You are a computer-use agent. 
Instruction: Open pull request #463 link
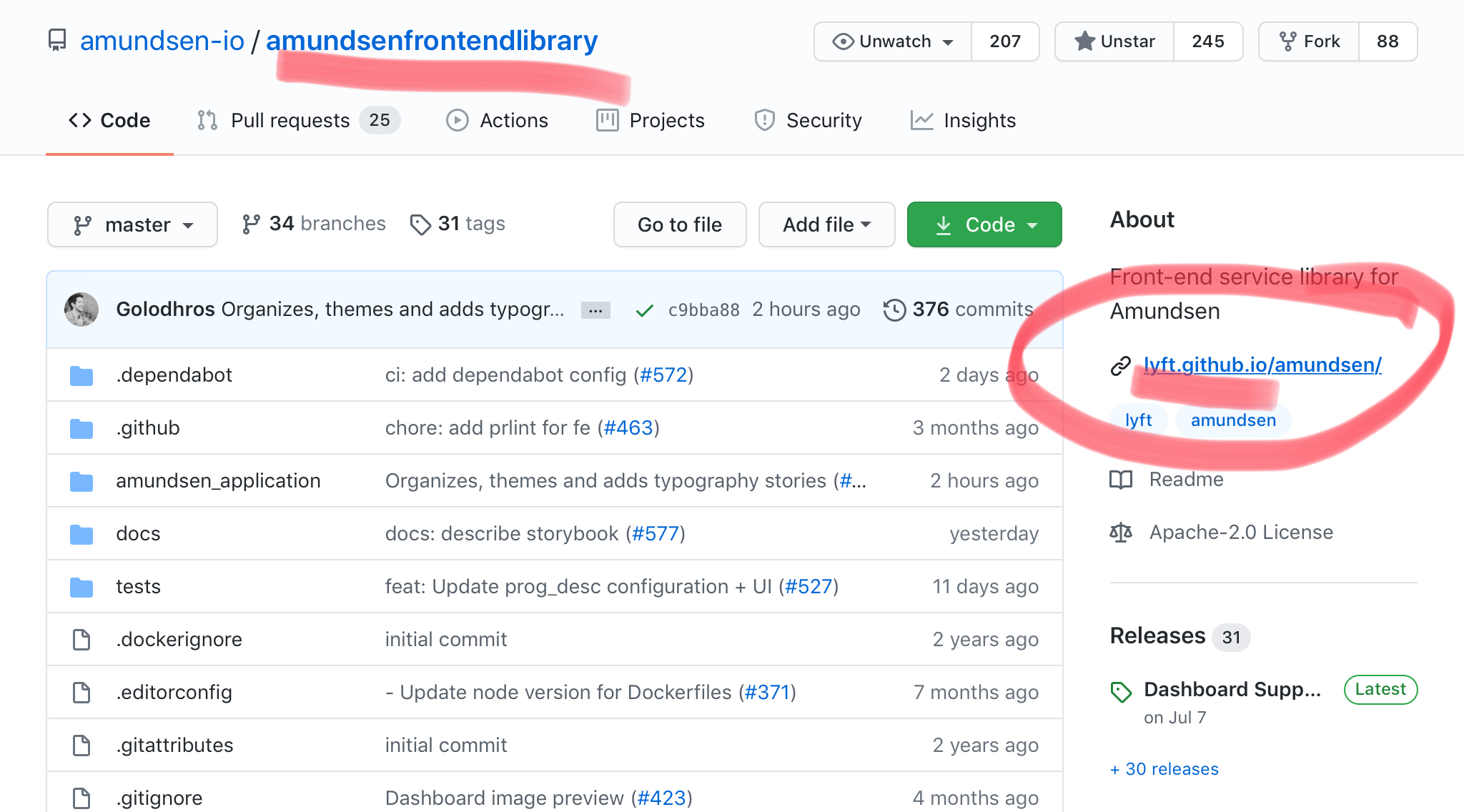[628, 427]
